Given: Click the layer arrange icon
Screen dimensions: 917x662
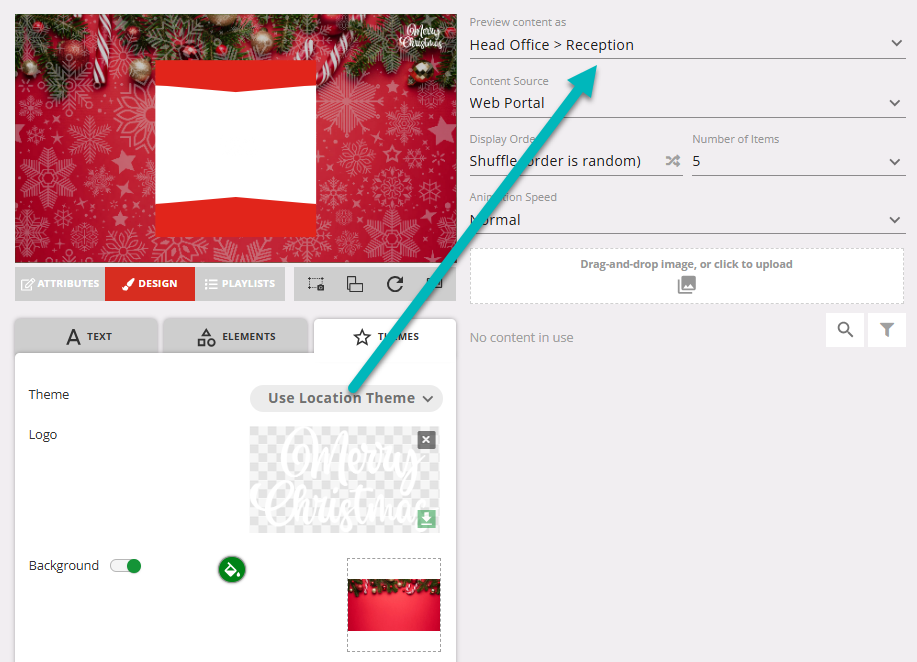Looking at the screenshot, I should coord(355,284).
